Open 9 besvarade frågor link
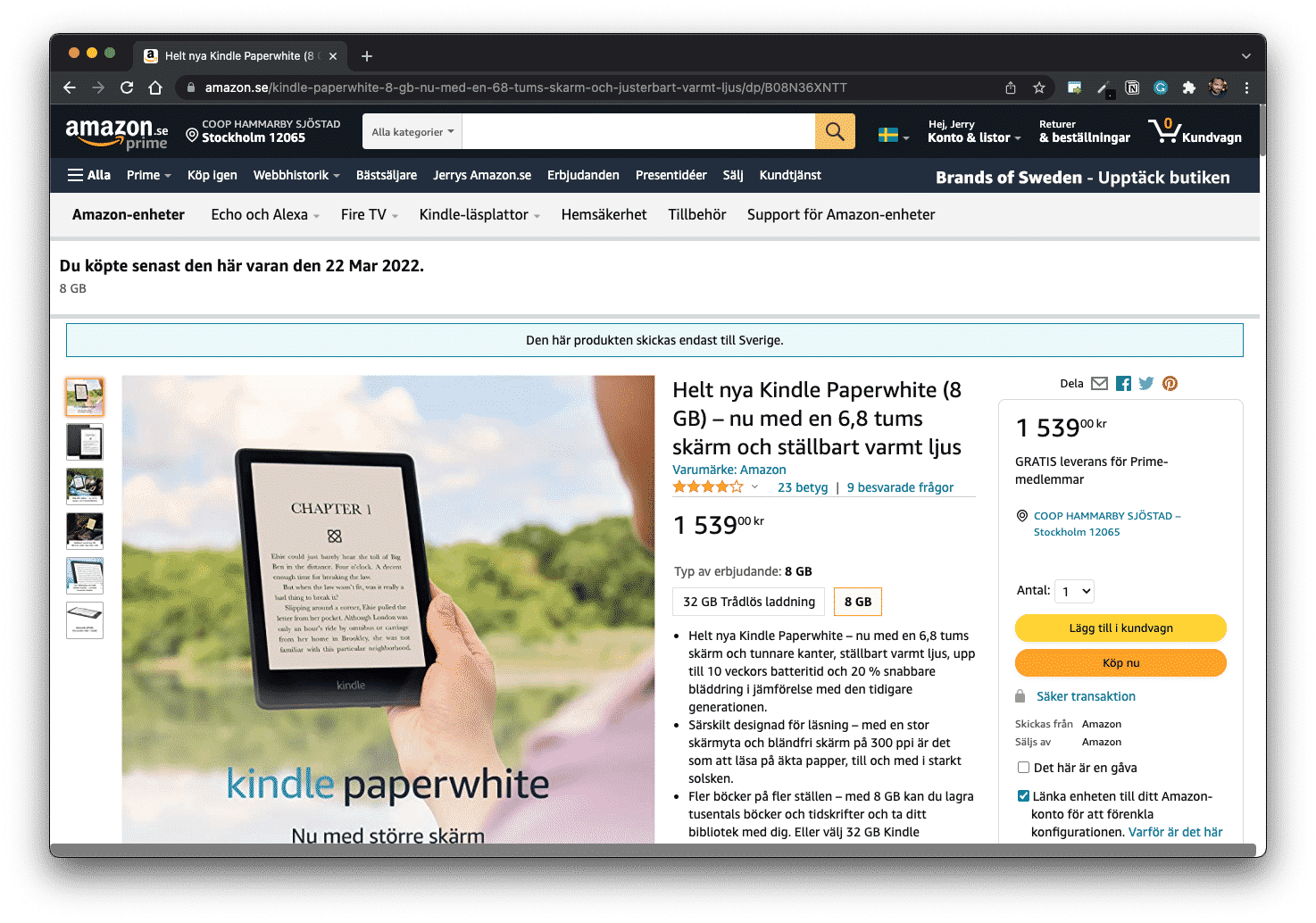1316x923 pixels. [900, 487]
